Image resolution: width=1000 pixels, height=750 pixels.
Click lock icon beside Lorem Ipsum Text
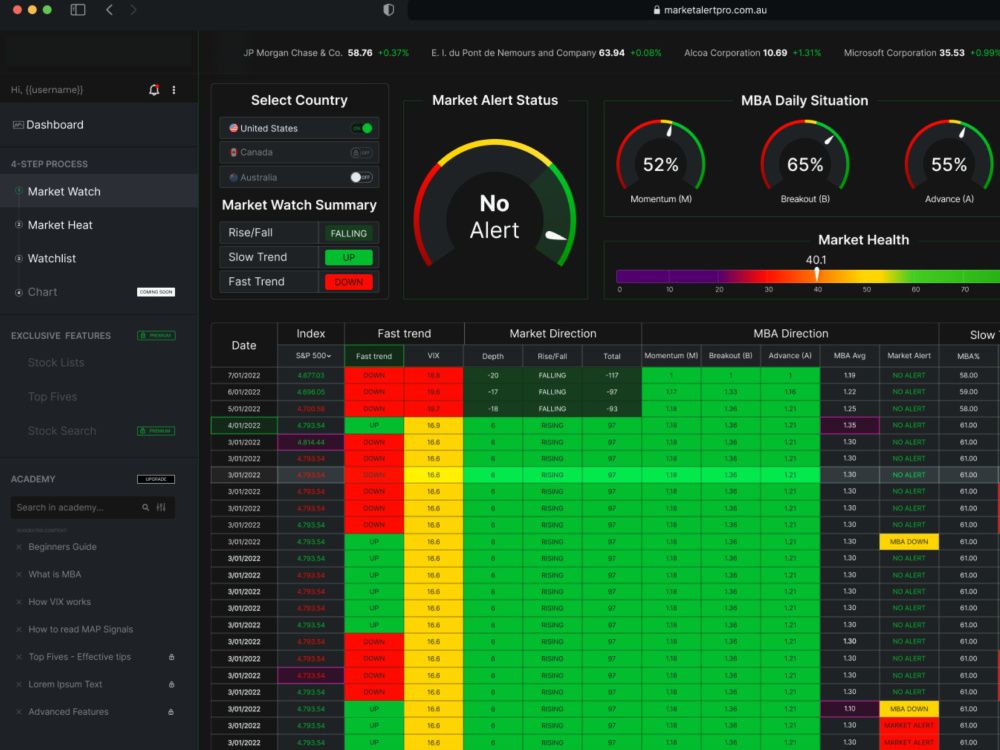click(x=171, y=684)
